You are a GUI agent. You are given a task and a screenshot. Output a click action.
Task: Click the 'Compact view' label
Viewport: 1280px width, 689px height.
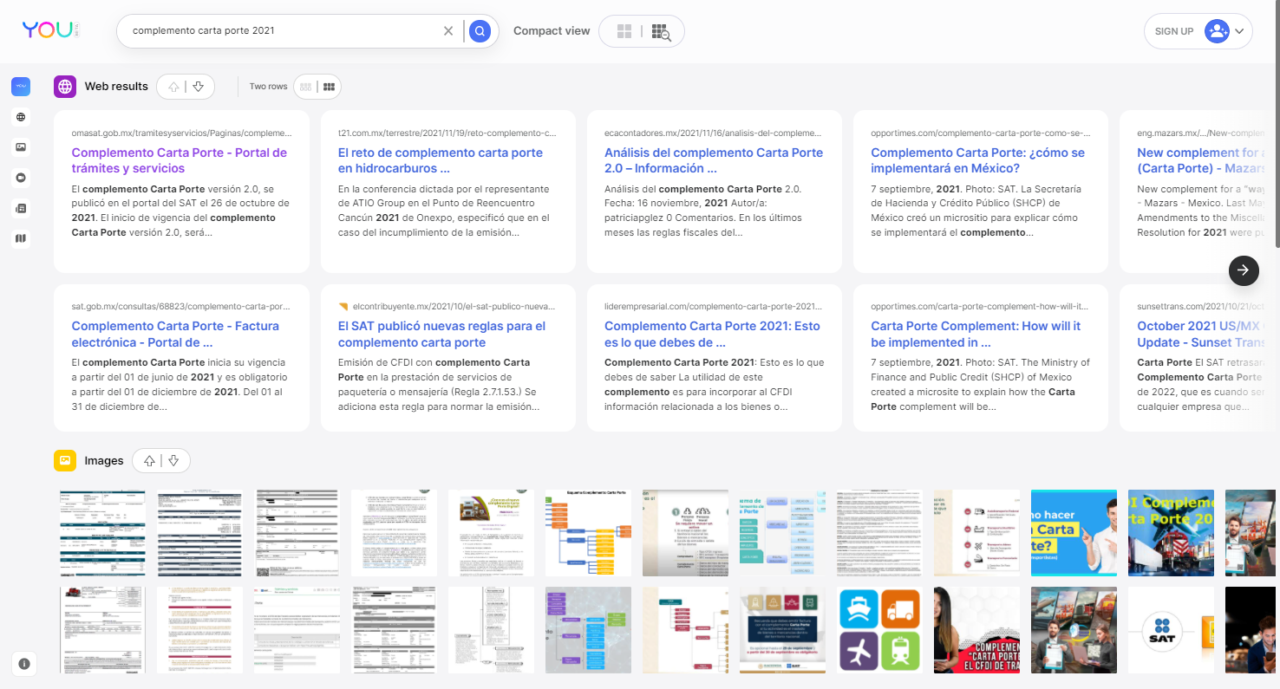[551, 31]
